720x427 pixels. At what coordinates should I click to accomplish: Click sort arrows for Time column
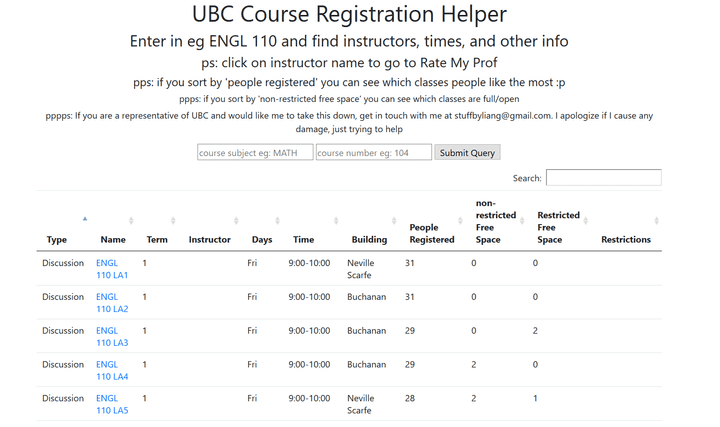[336, 221]
